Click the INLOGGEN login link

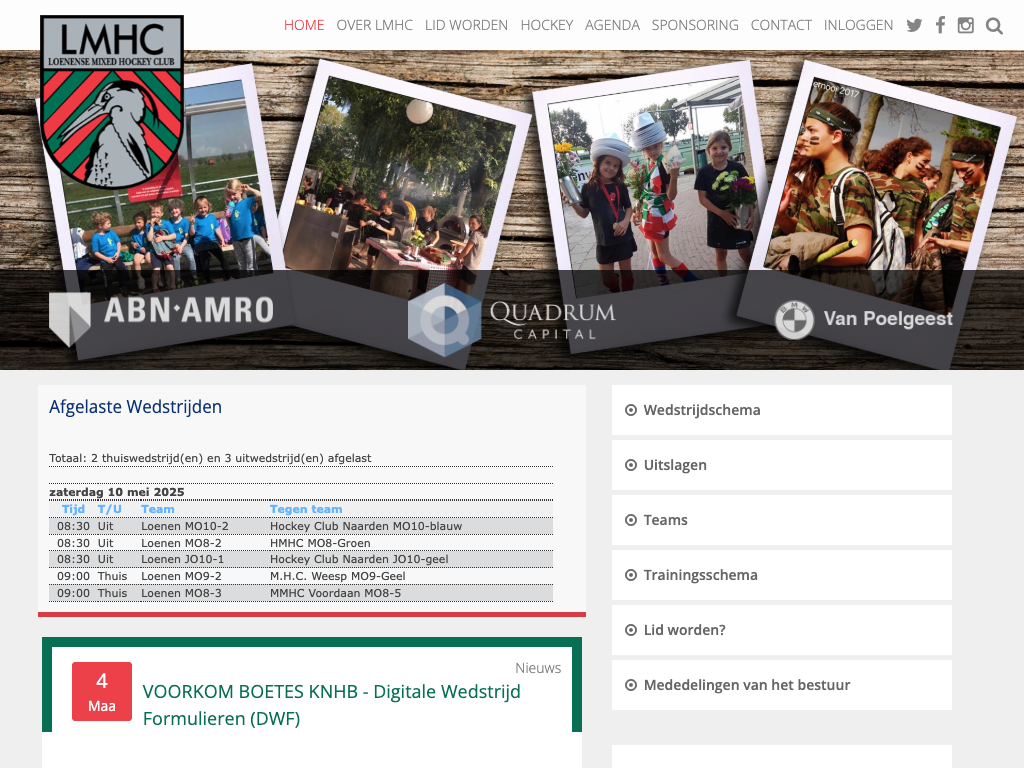tap(858, 25)
